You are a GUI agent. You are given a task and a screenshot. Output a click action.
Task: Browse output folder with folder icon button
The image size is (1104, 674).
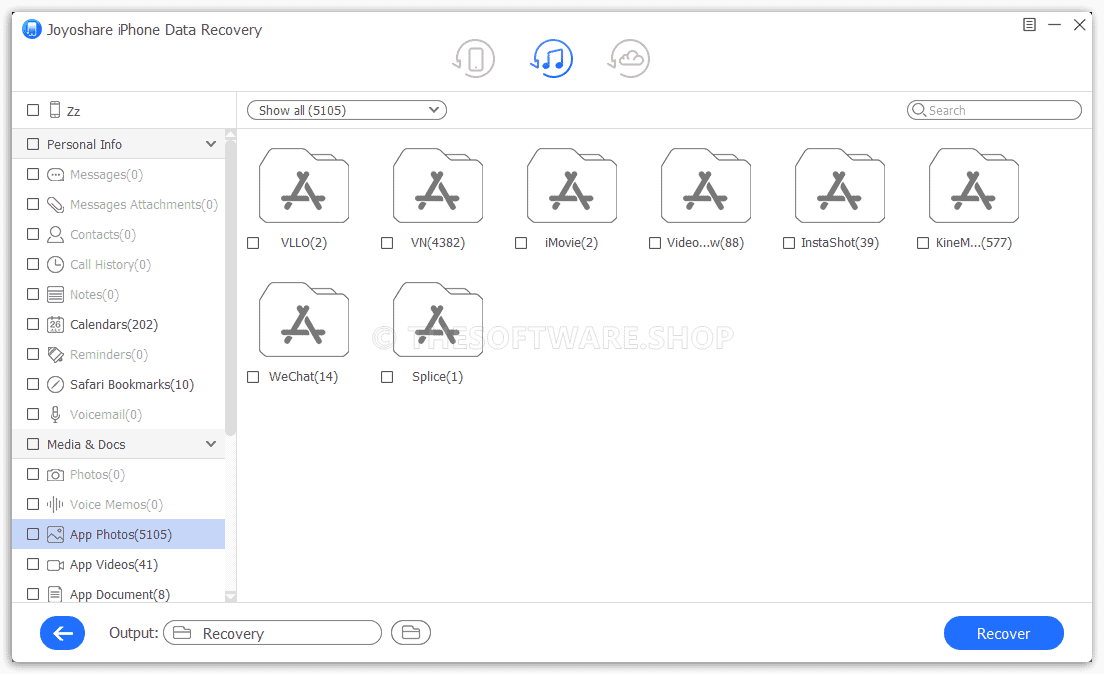(x=410, y=632)
